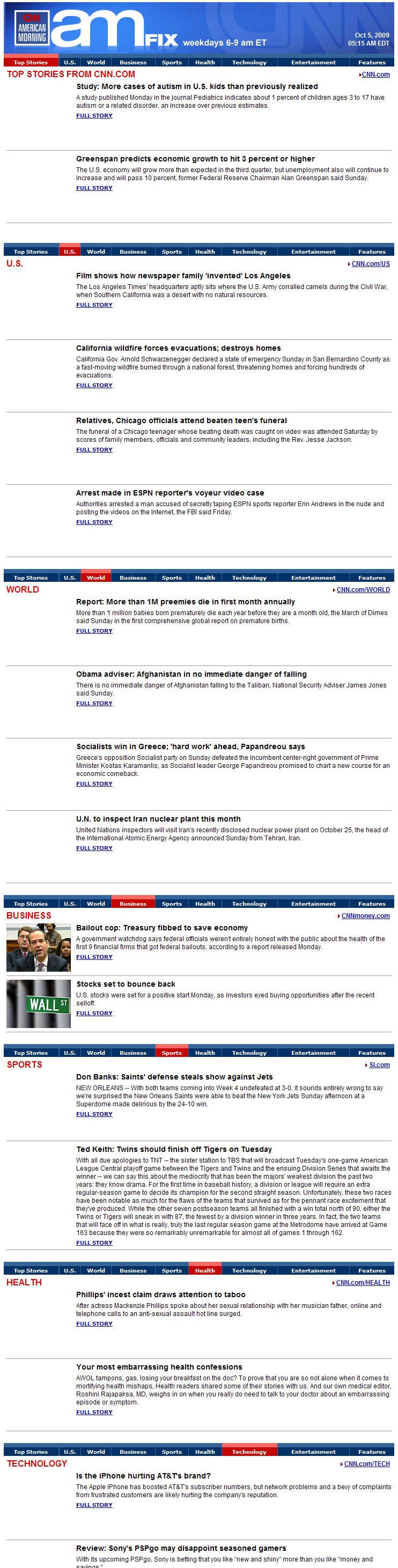
Task: Open the CNN.com/US section link
Action: (x=371, y=263)
